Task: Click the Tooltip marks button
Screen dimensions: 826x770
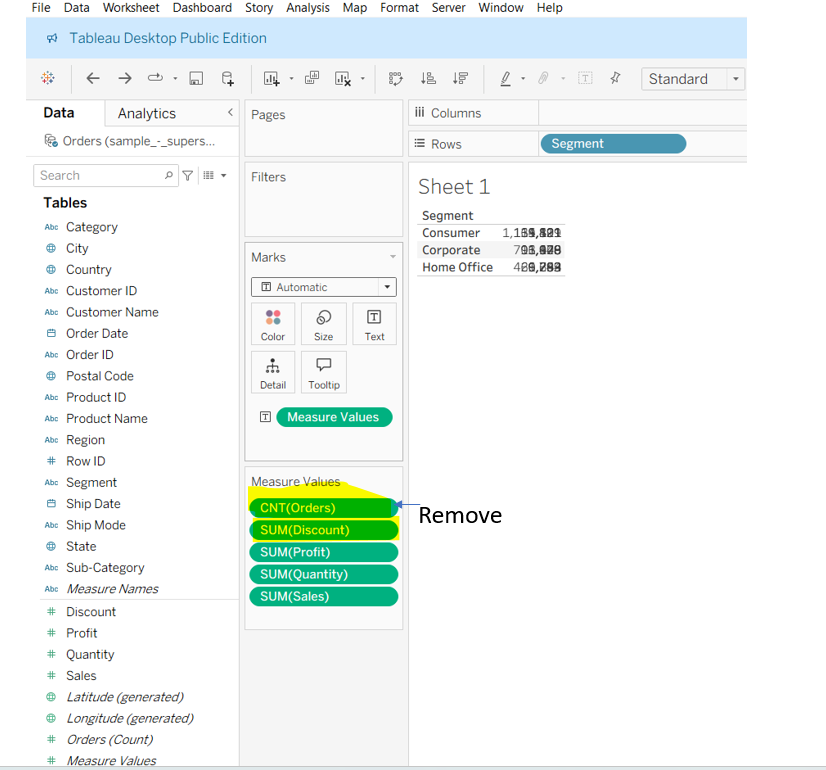Action: pos(323,372)
